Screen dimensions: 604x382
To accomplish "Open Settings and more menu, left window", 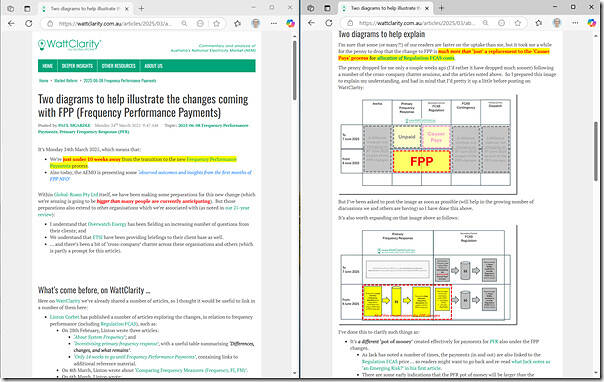I will [x=273, y=23].
